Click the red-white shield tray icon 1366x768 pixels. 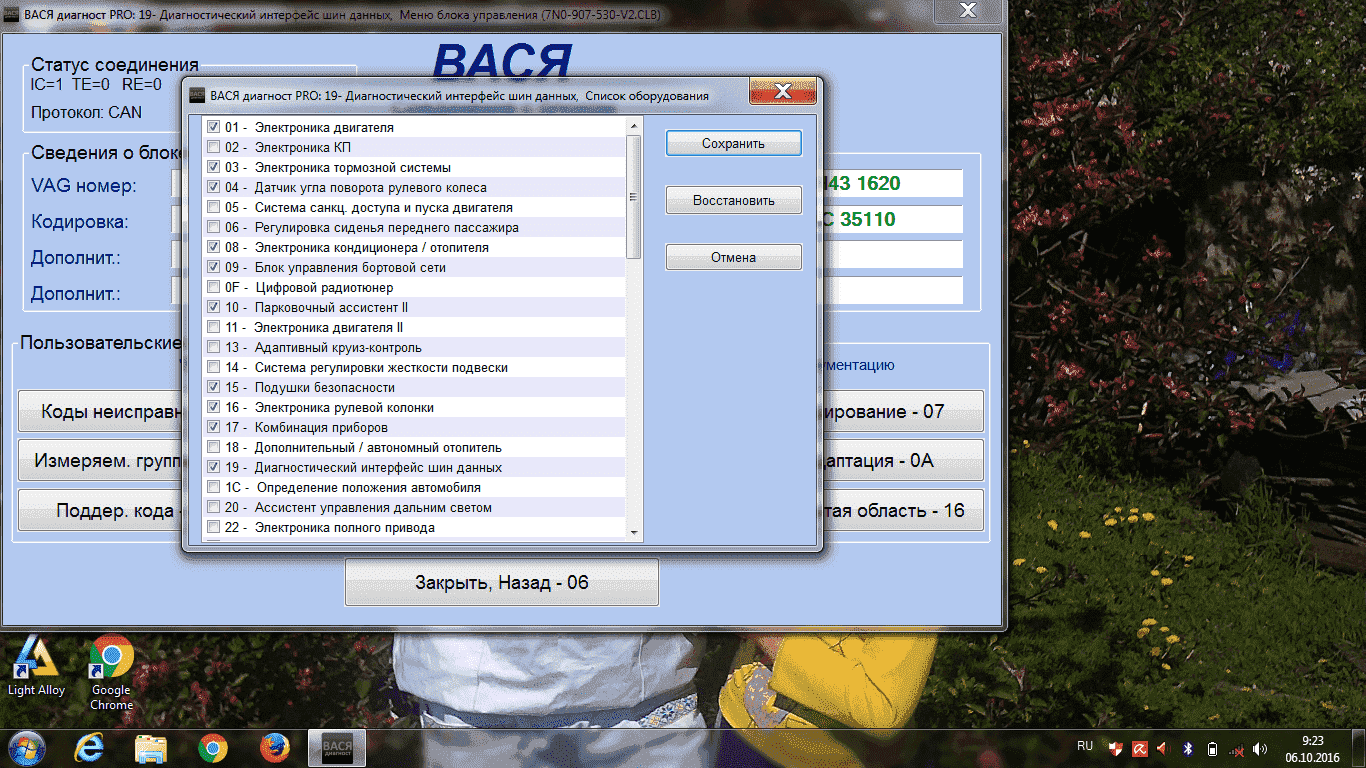click(1115, 748)
